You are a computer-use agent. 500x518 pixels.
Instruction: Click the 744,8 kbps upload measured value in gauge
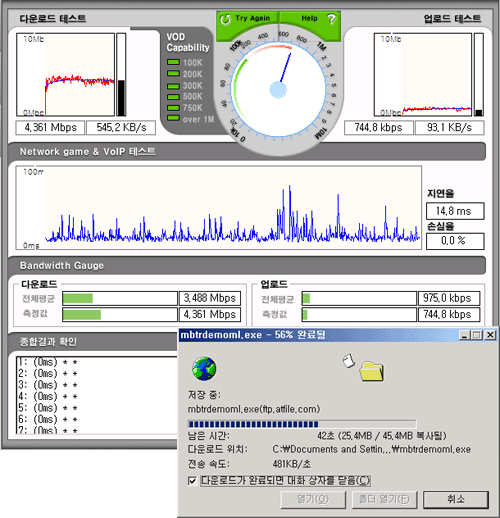[449, 314]
